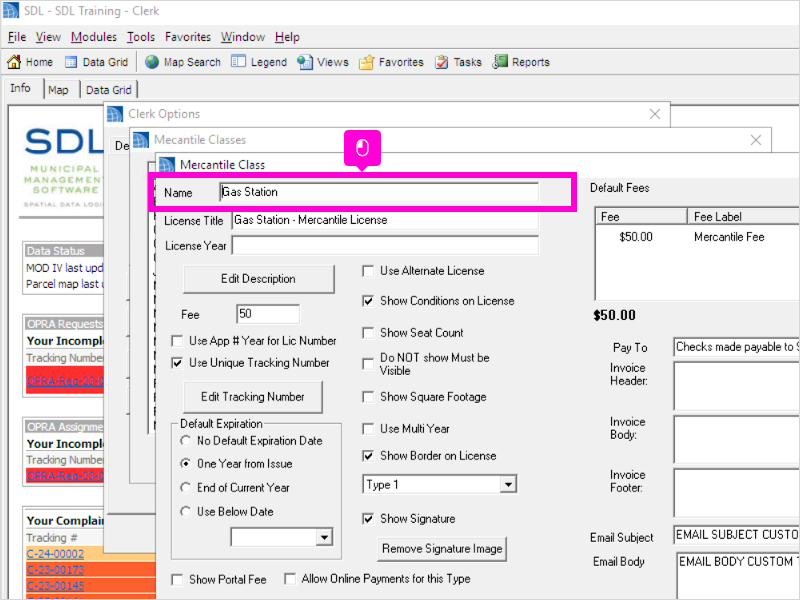Select Use Below Date radio

coord(186,511)
